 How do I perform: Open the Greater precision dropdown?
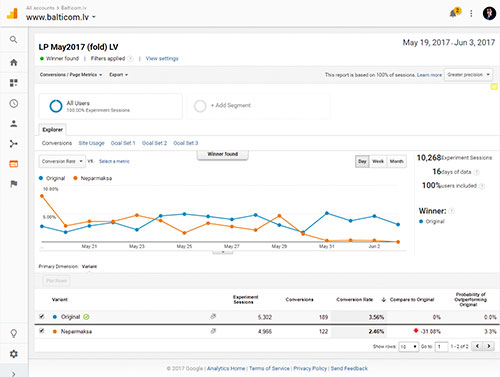[x=468, y=75]
